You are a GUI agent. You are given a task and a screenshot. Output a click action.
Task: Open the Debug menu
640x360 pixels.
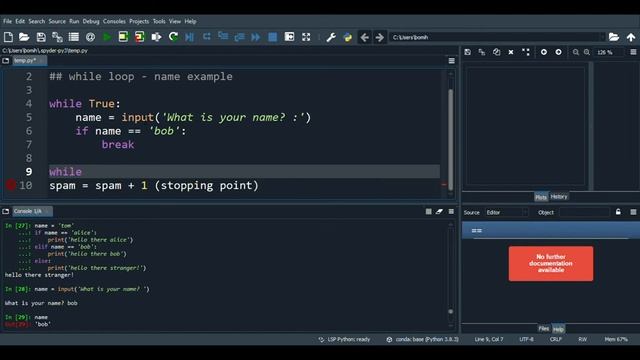[x=91, y=21]
